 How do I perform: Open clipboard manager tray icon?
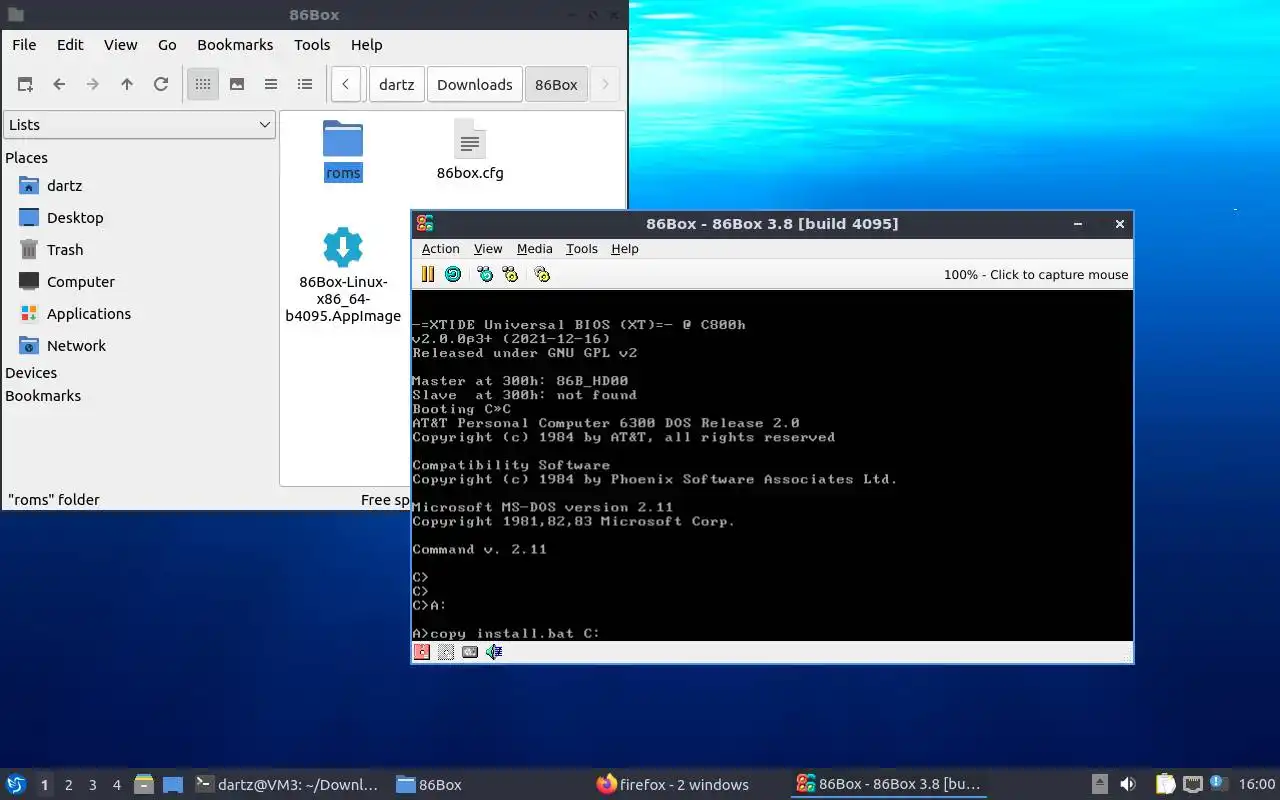point(1165,784)
